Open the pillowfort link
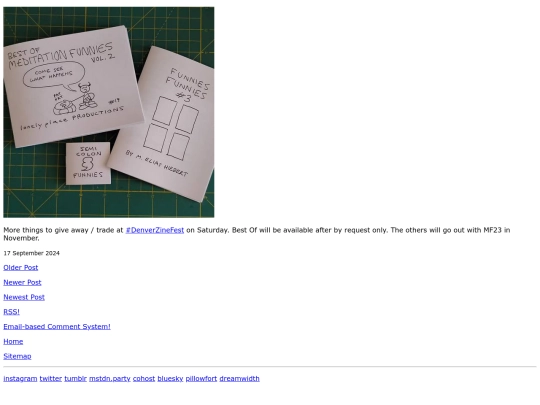The height and width of the screenshot is (405, 540). click(201, 379)
